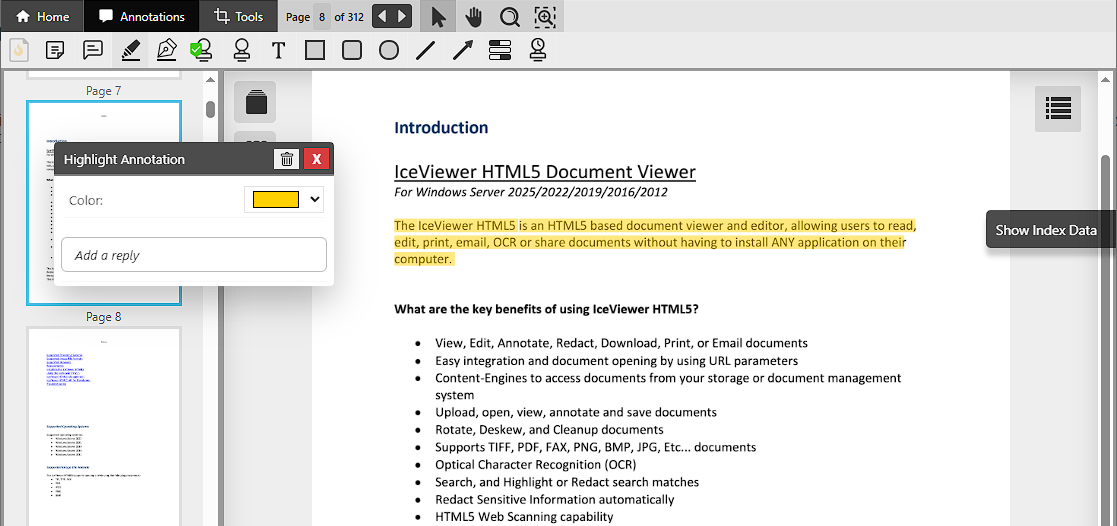The image size is (1117, 526).
Task: Choose the sticky note annotation tool
Action: [x=56, y=50]
